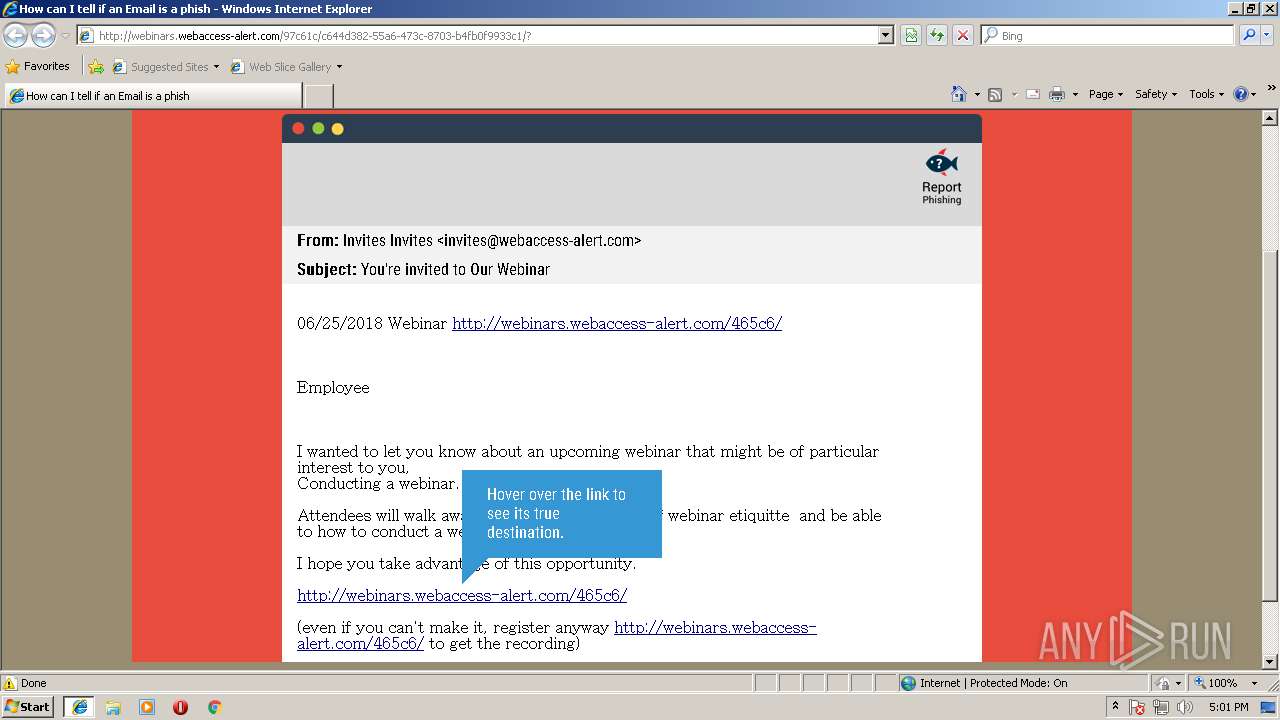
Task: Open the Windows Explorer folder taskbar icon
Action: pyautogui.click(x=113, y=707)
